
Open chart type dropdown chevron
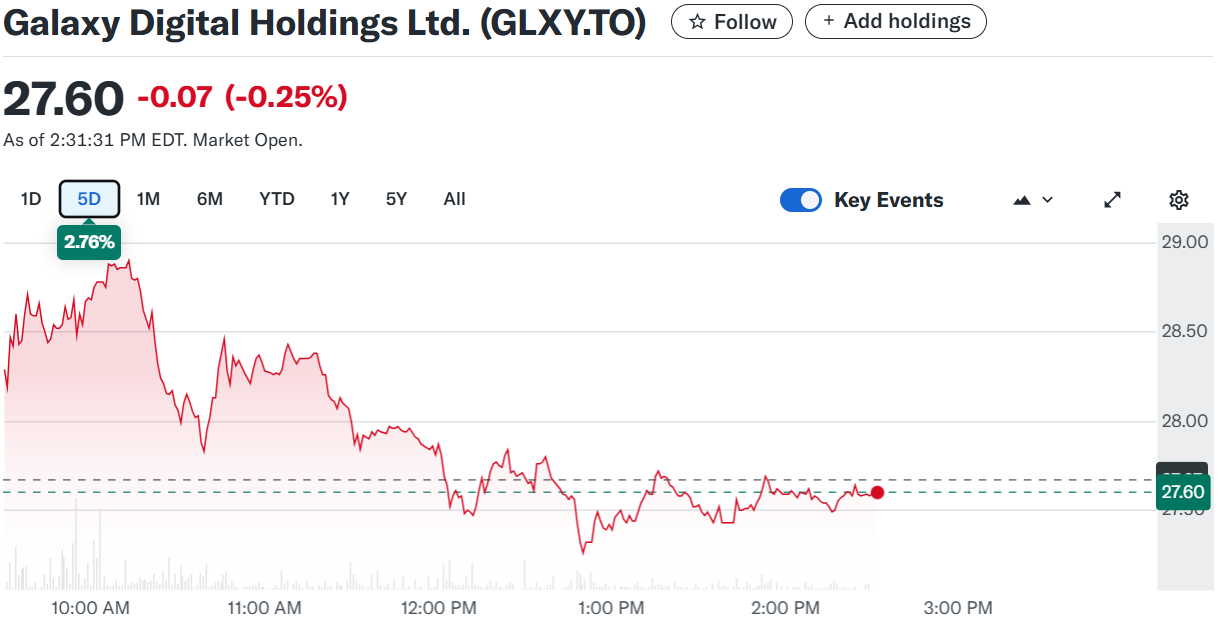1047,200
